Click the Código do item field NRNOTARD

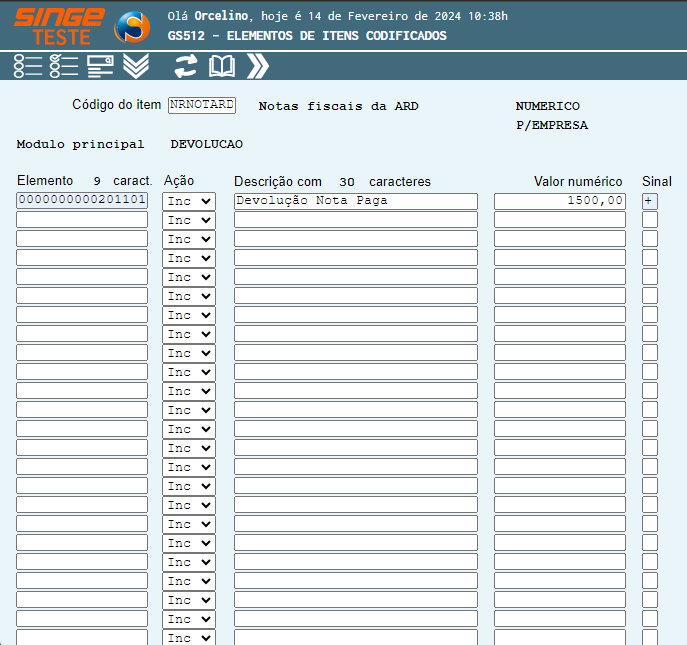point(202,105)
